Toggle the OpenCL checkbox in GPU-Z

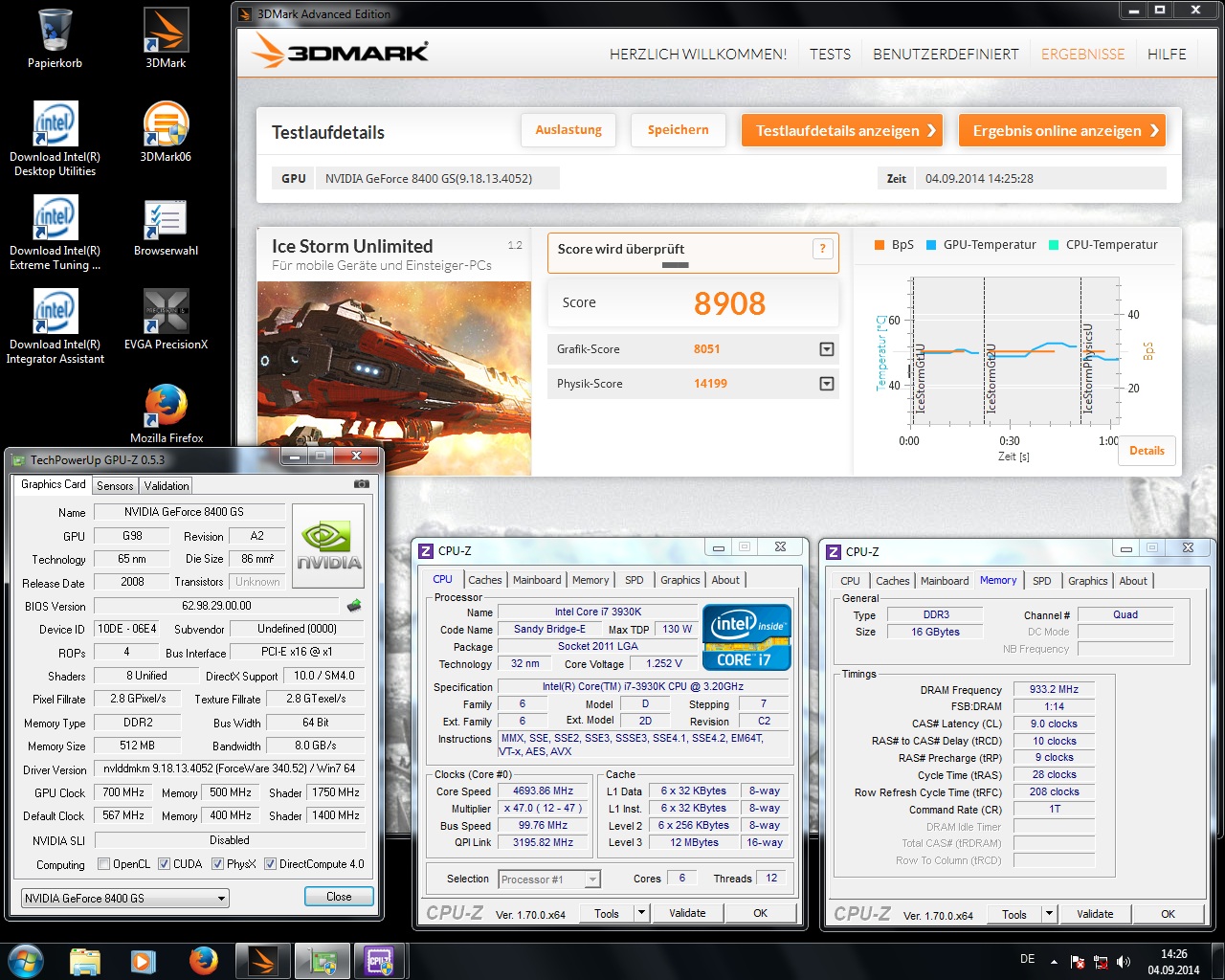pyautogui.click(x=103, y=863)
